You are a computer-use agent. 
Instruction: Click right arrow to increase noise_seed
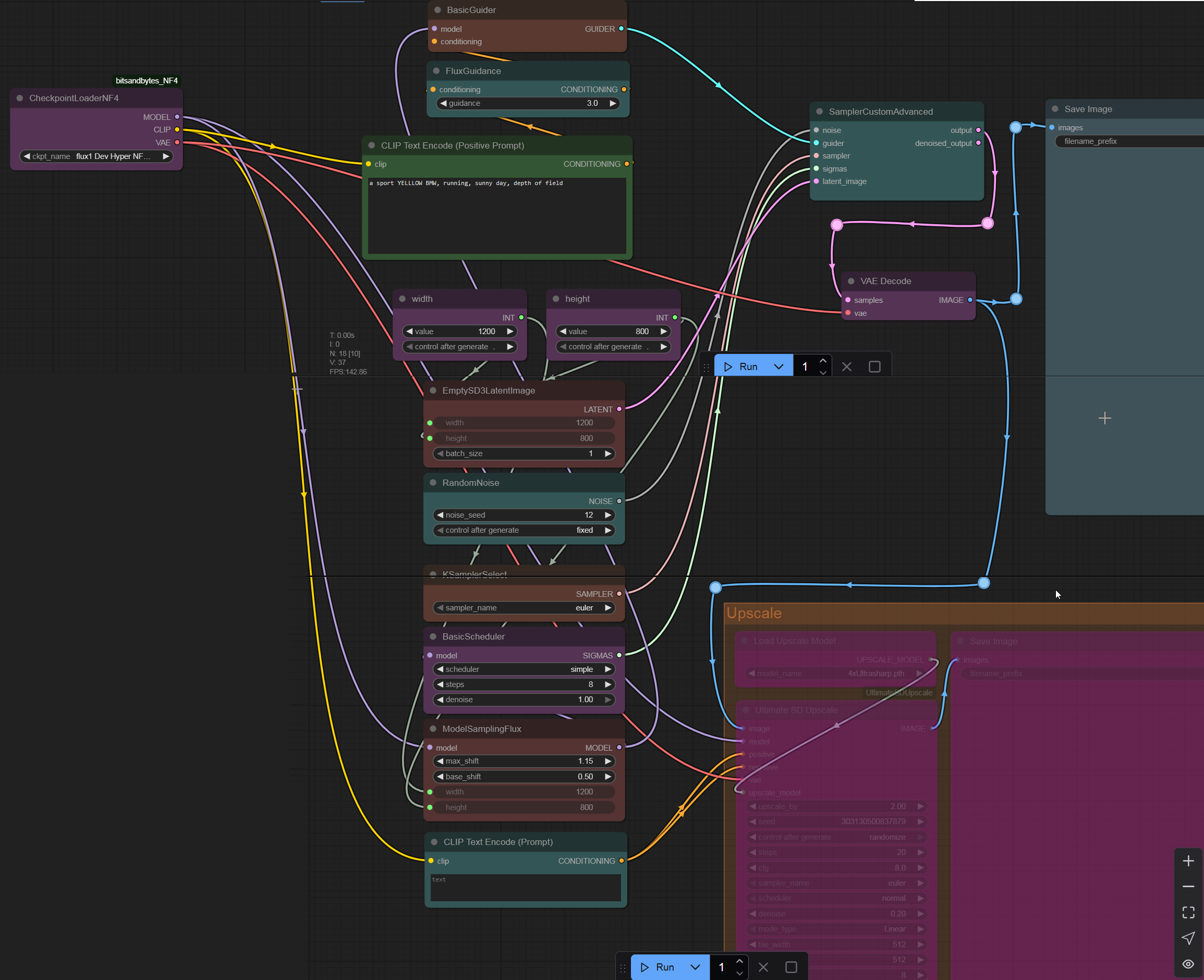[x=607, y=515]
